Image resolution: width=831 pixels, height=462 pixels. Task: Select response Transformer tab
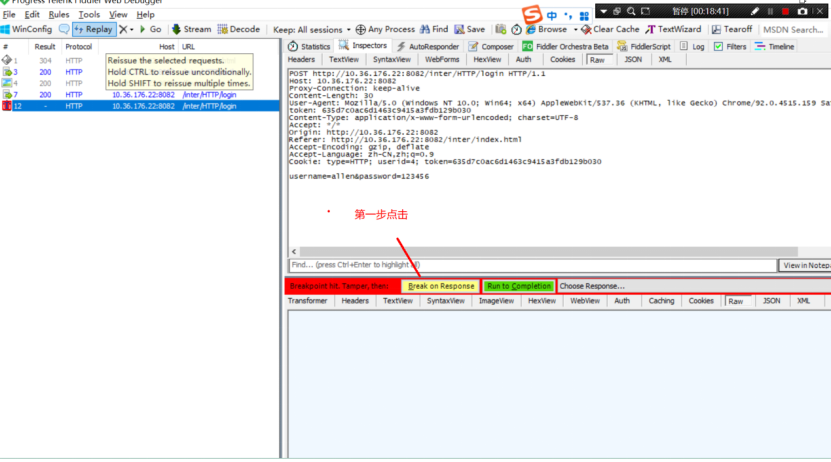coord(307,301)
